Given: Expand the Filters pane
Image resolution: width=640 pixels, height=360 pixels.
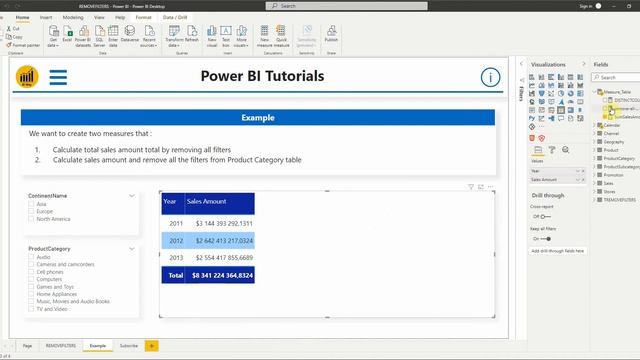Looking at the screenshot, I should pyautogui.click(x=522, y=64).
